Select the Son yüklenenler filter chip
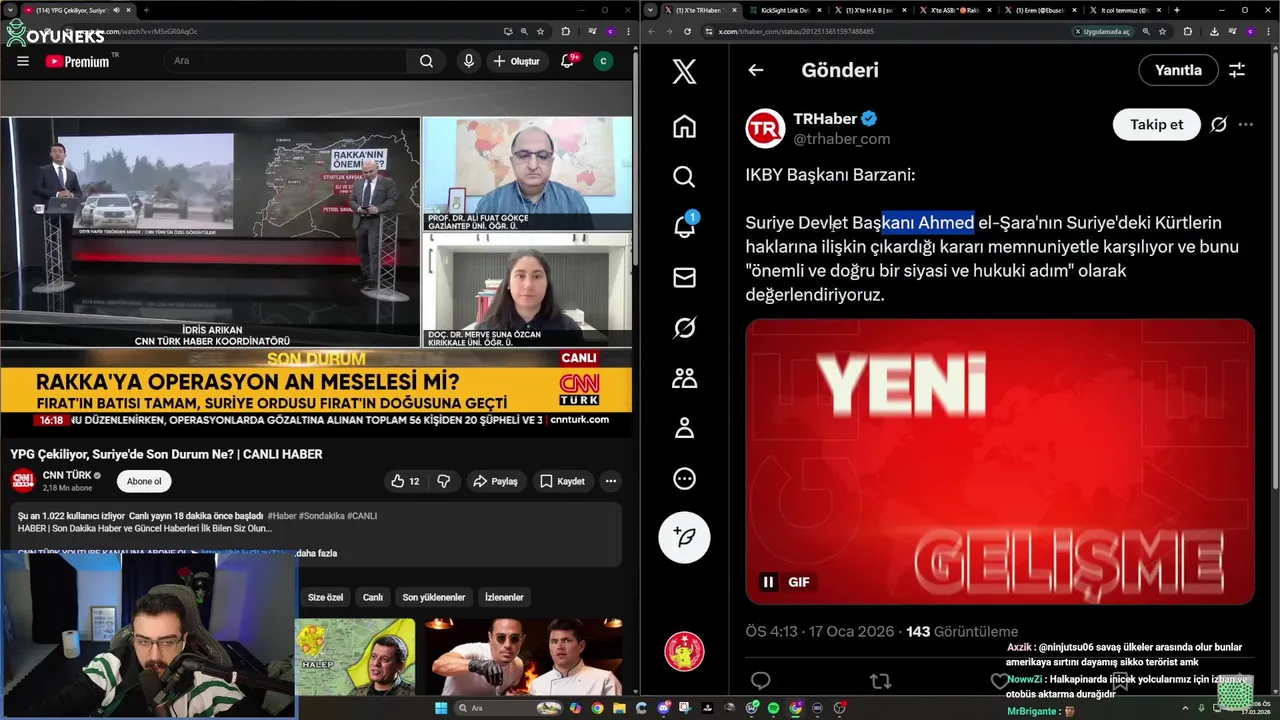Image resolution: width=1280 pixels, height=720 pixels. [x=434, y=597]
